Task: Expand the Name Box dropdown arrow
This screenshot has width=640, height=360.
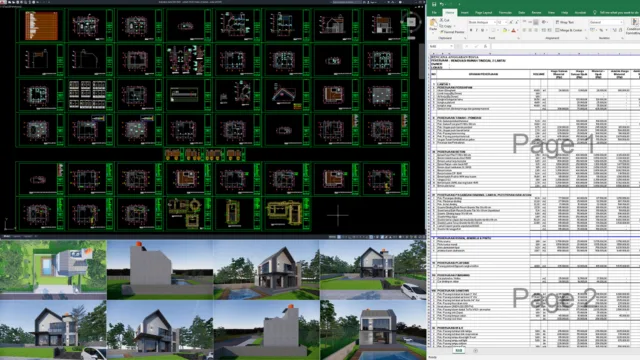Action: (451, 46)
